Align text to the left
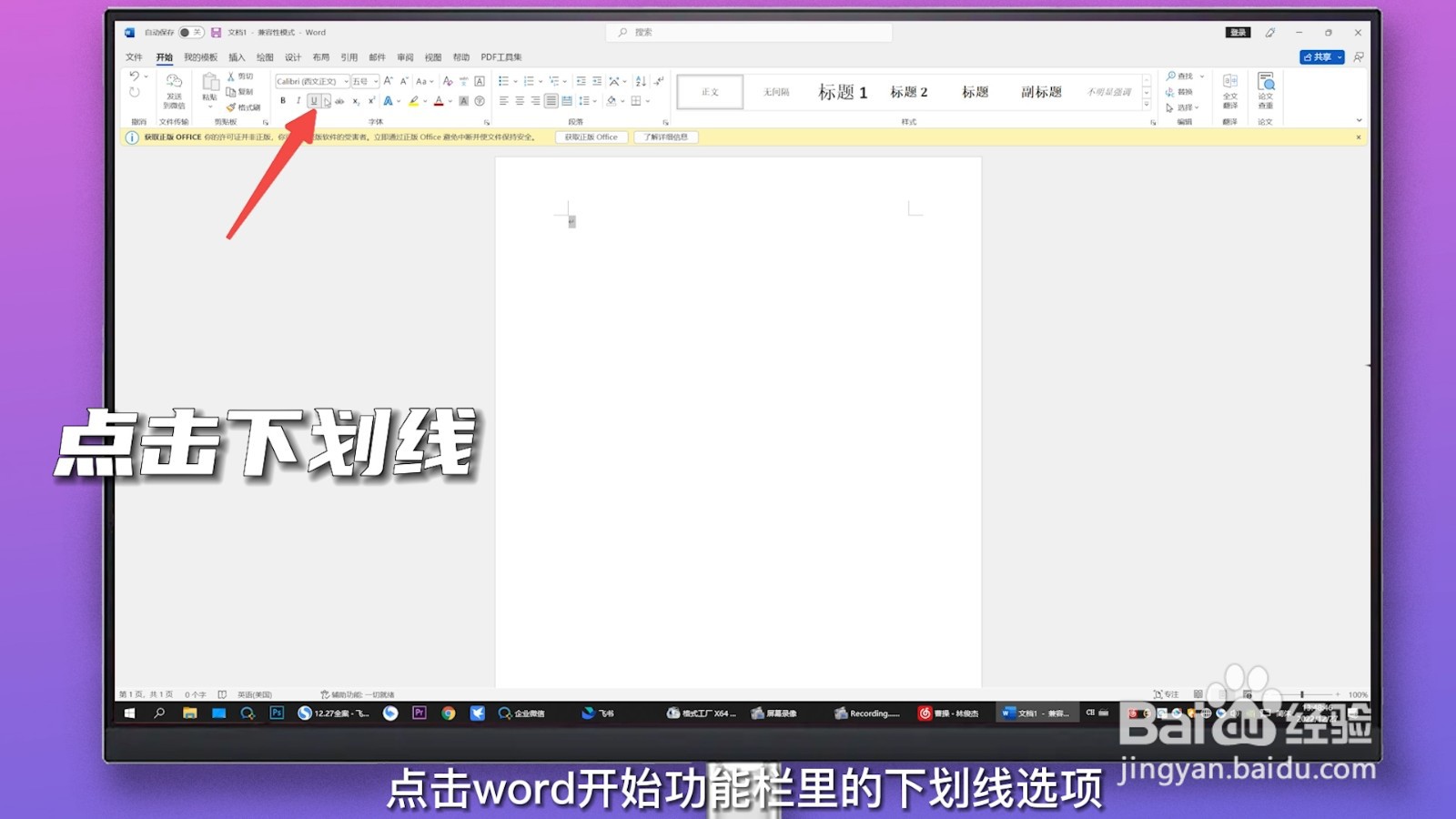Screen dimensions: 1456x819 [x=503, y=101]
